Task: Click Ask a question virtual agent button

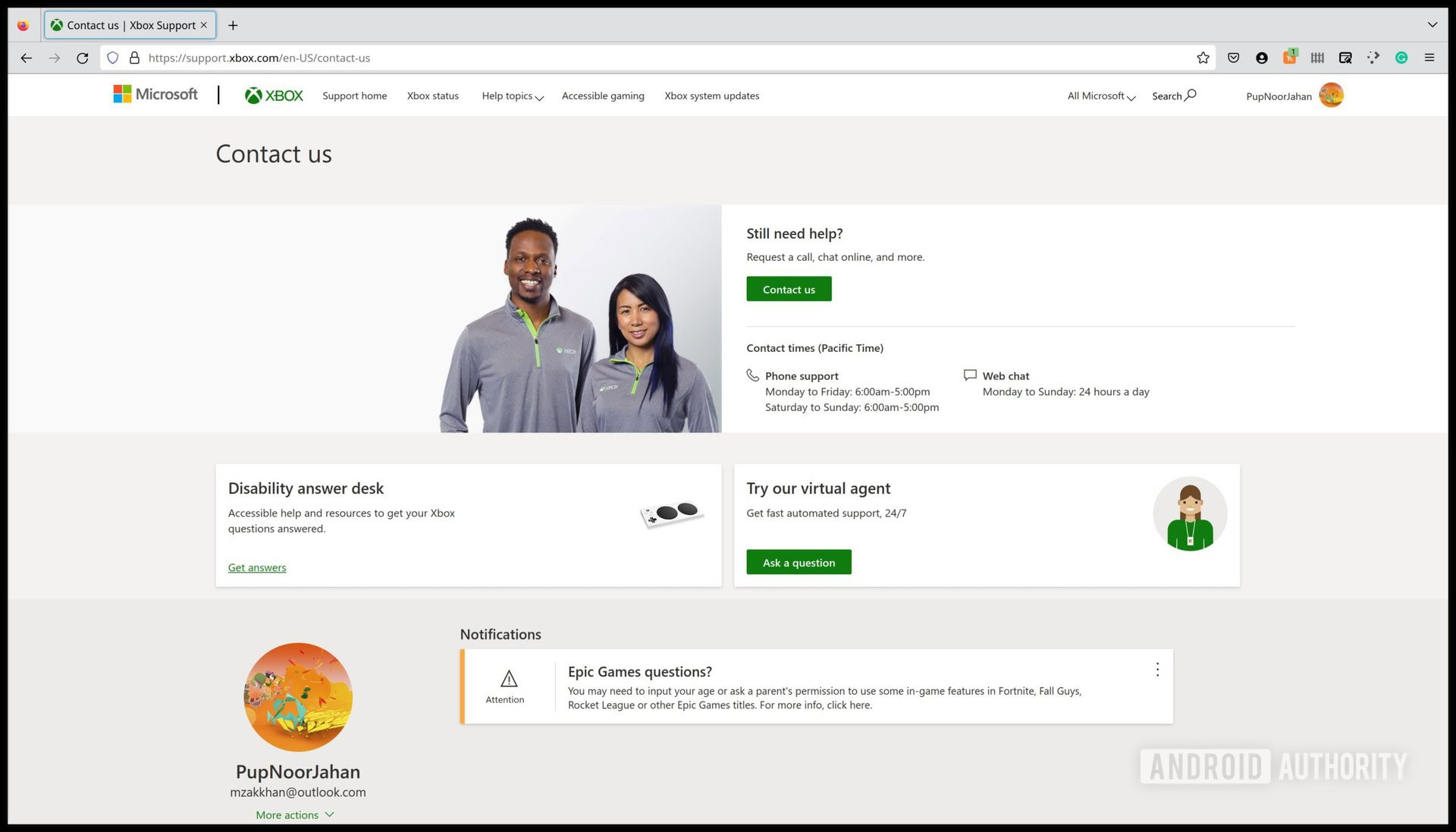Action: tap(798, 561)
